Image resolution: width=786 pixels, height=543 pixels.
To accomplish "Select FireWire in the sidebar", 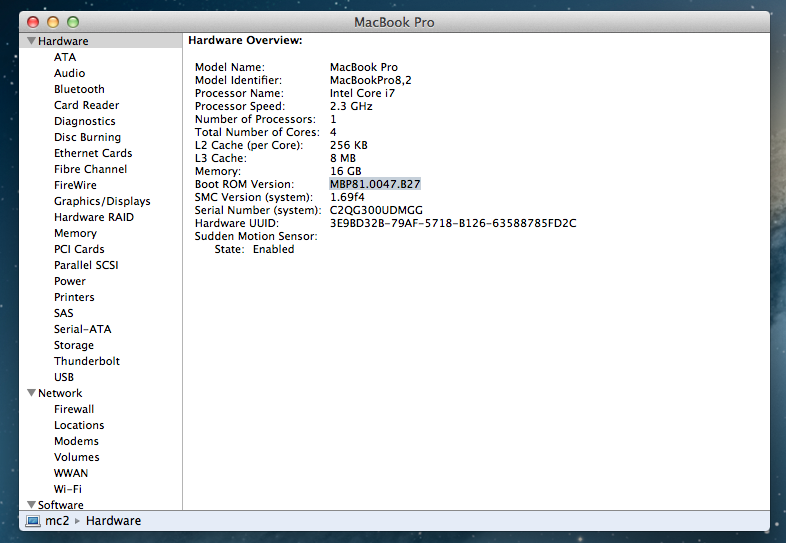I will (x=75, y=185).
